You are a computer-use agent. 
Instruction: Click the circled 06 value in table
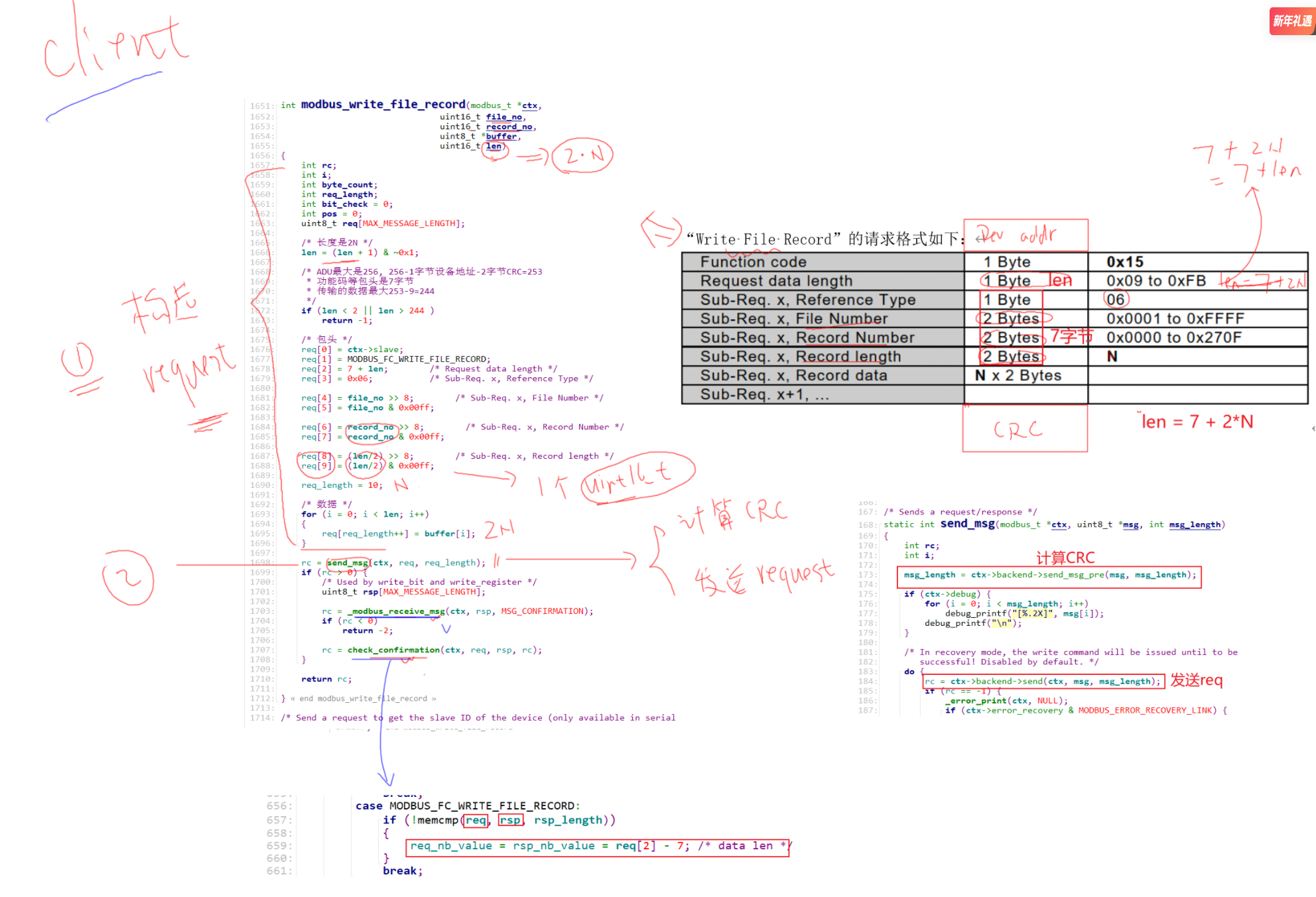tap(1116, 300)
